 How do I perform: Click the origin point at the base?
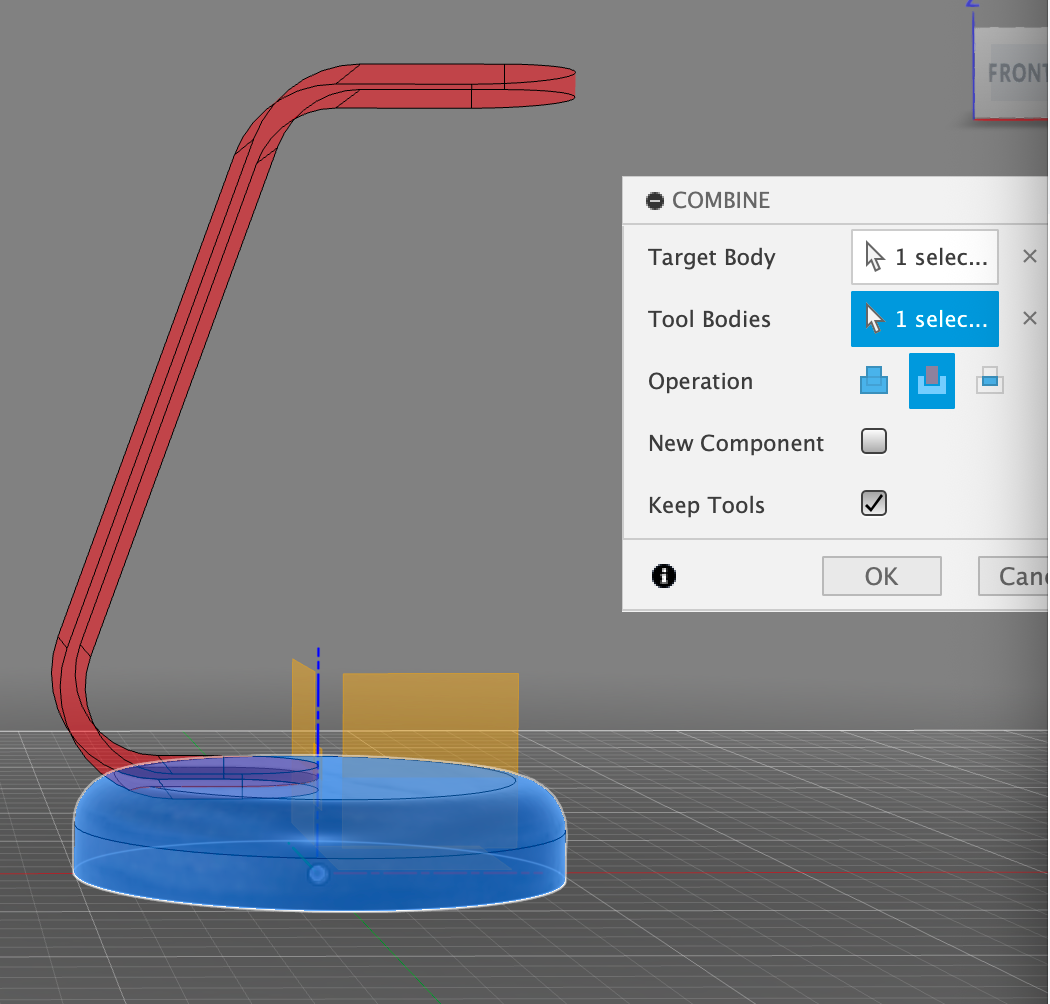(x=318, y=875)
